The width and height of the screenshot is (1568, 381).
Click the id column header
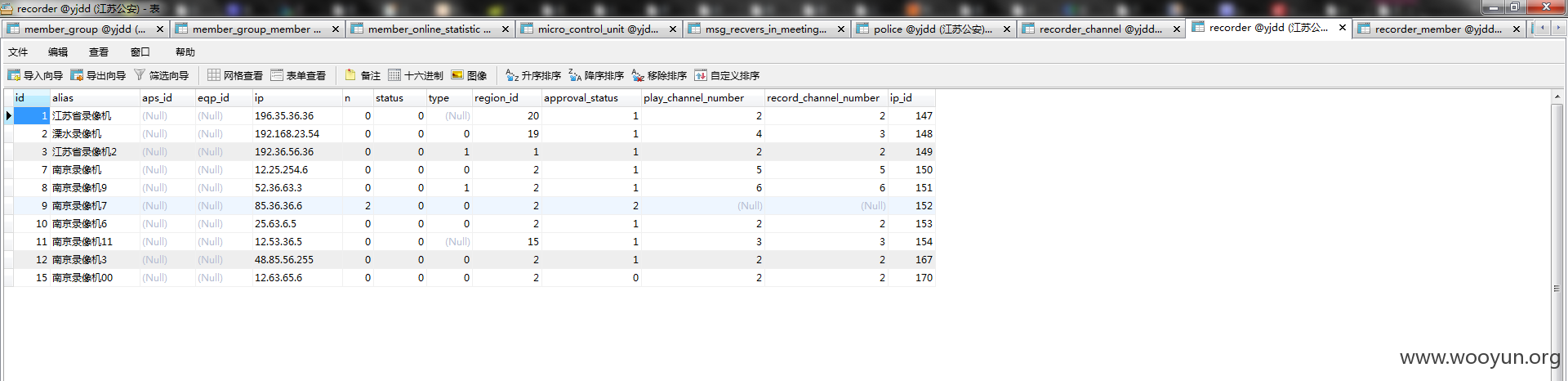pyautogui.click(x=32, y=97)
